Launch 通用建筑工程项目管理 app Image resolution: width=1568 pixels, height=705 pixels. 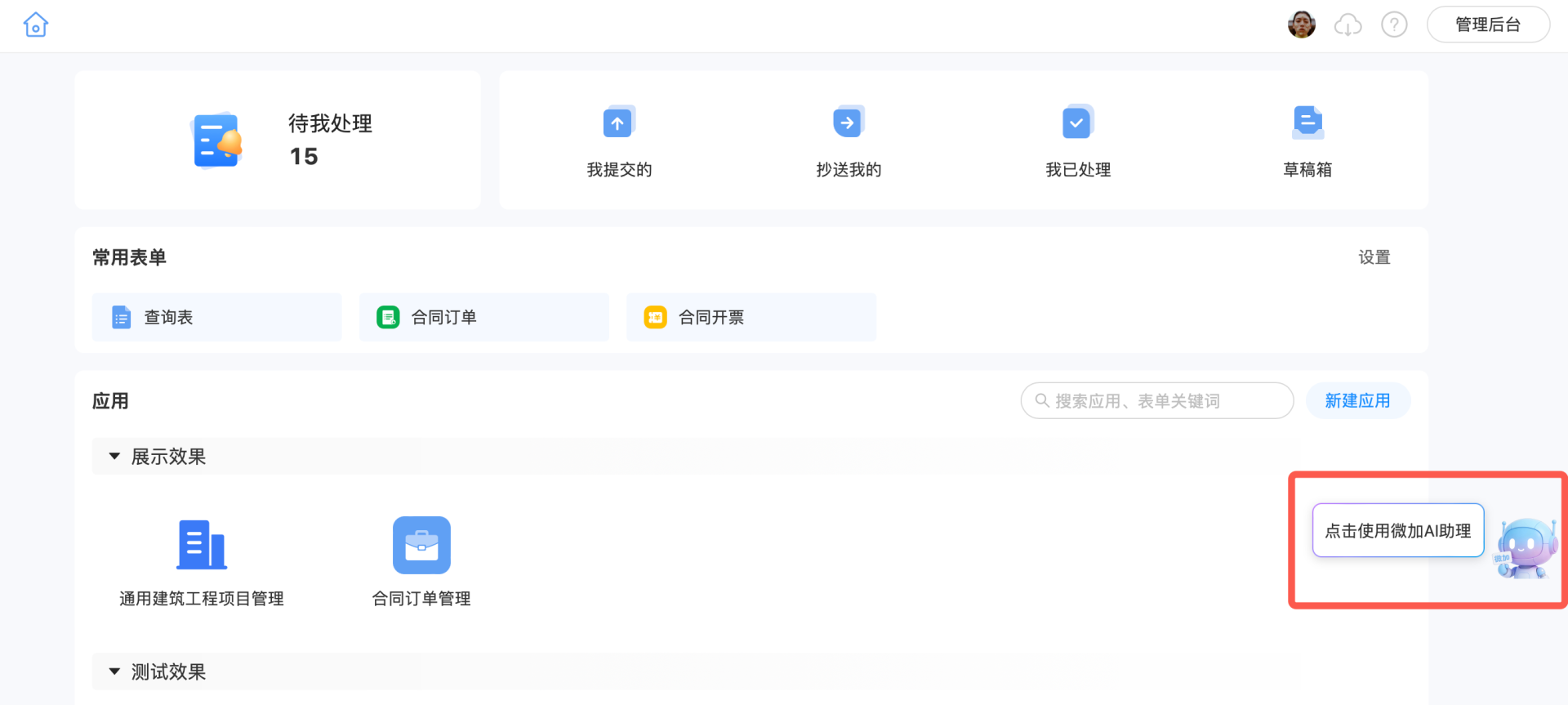202,545
